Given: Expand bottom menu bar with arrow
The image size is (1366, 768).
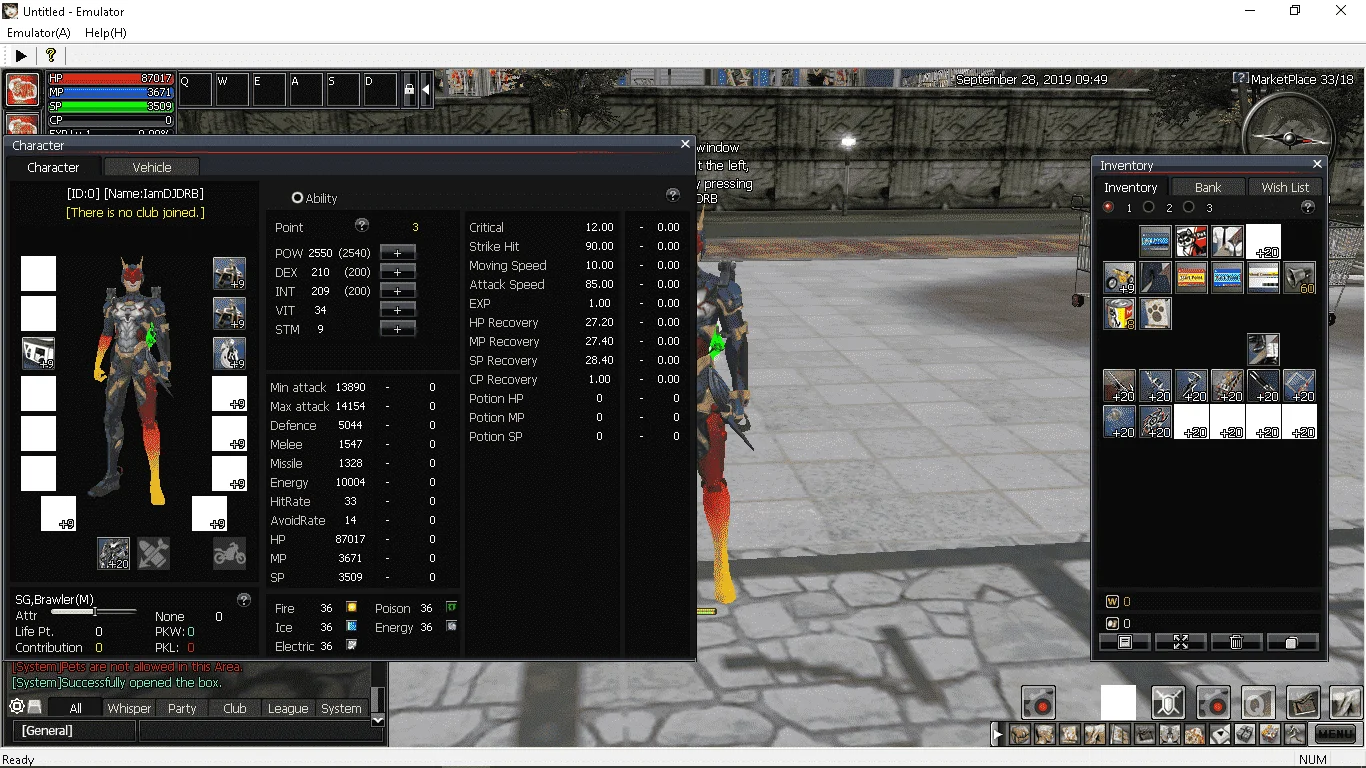Looking at the screenshot, I should point(997,735).
